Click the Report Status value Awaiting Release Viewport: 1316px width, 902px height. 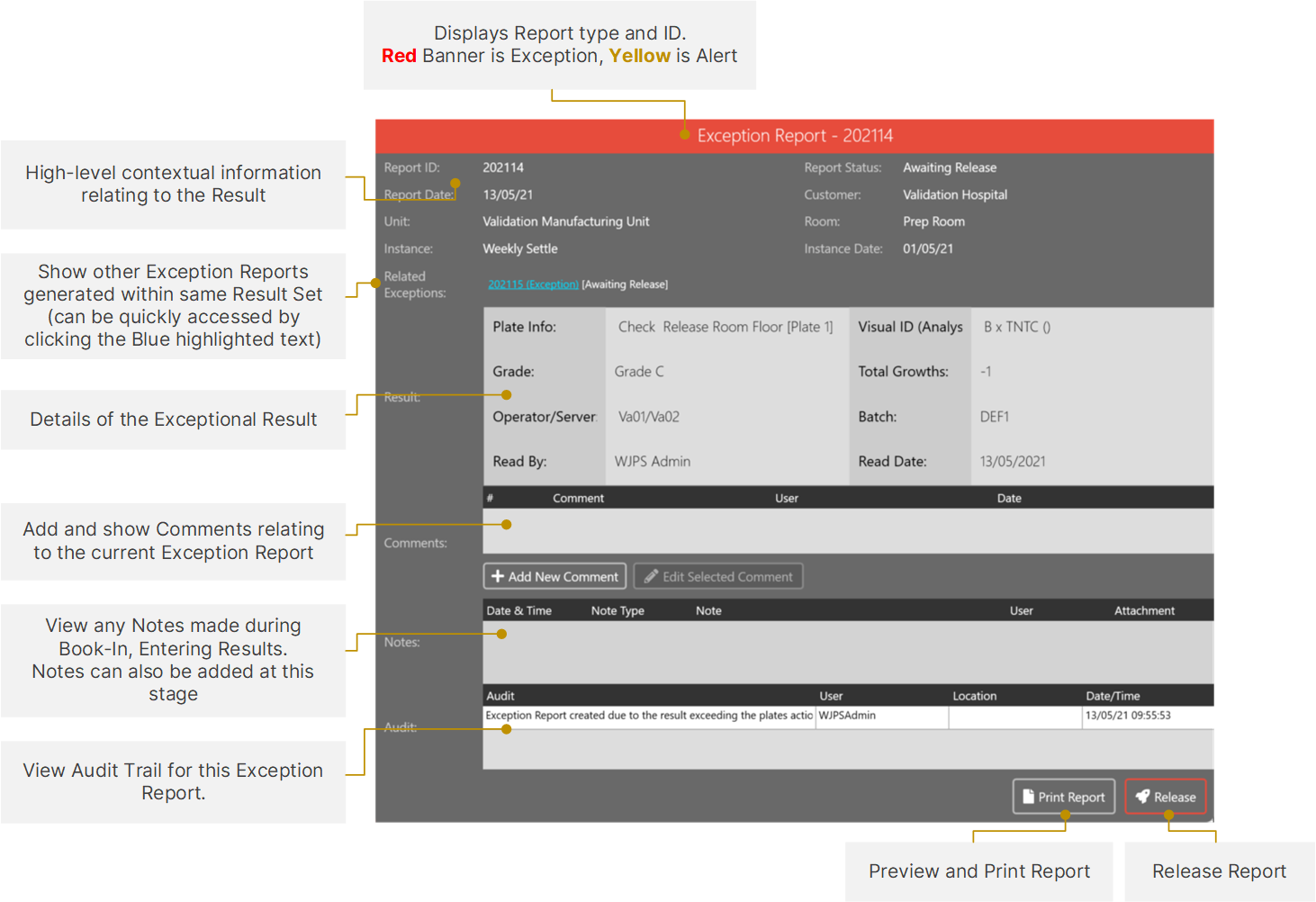(949, 167)
